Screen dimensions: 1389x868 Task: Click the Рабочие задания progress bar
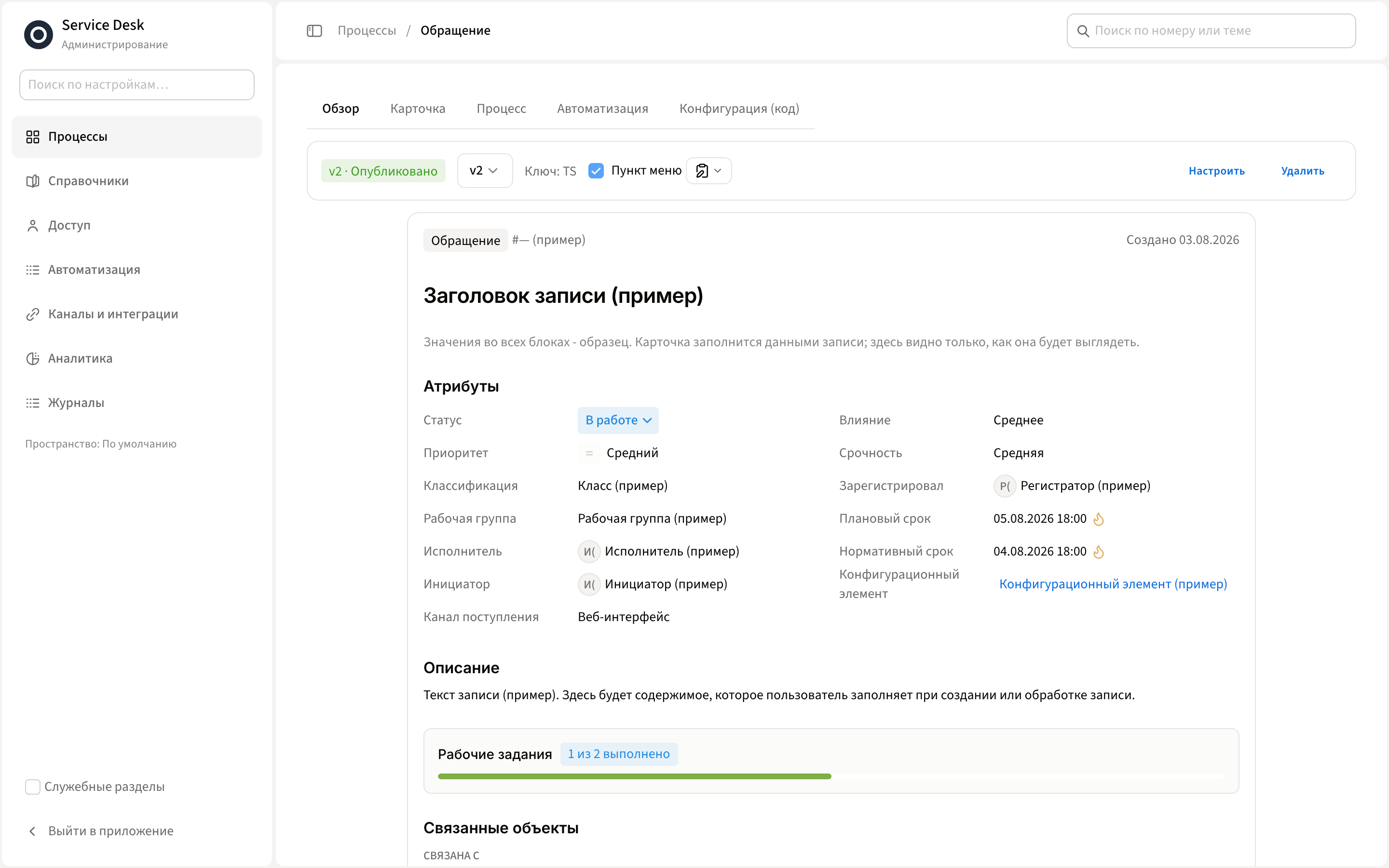pyautogui.click(x=831, y=776)
